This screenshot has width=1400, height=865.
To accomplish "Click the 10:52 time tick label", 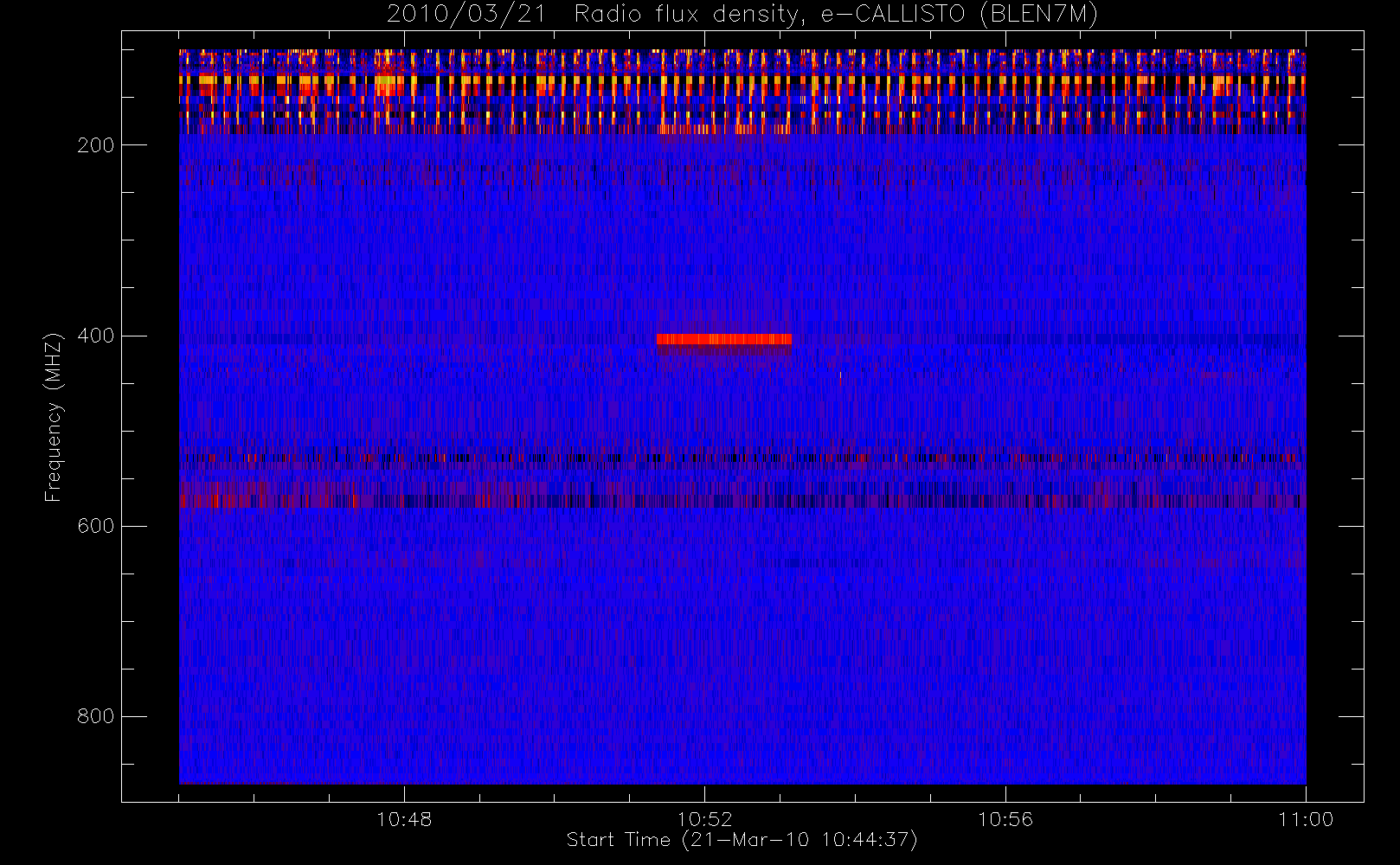I will [704, 819].
